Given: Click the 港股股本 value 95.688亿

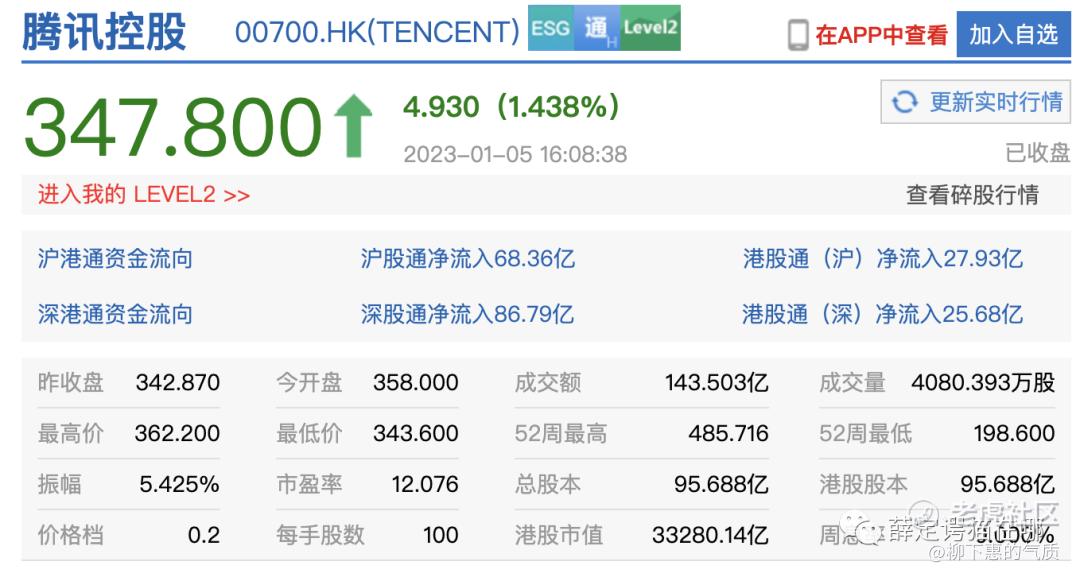Looking at the screenshot, I should (x=1008, y=484).
